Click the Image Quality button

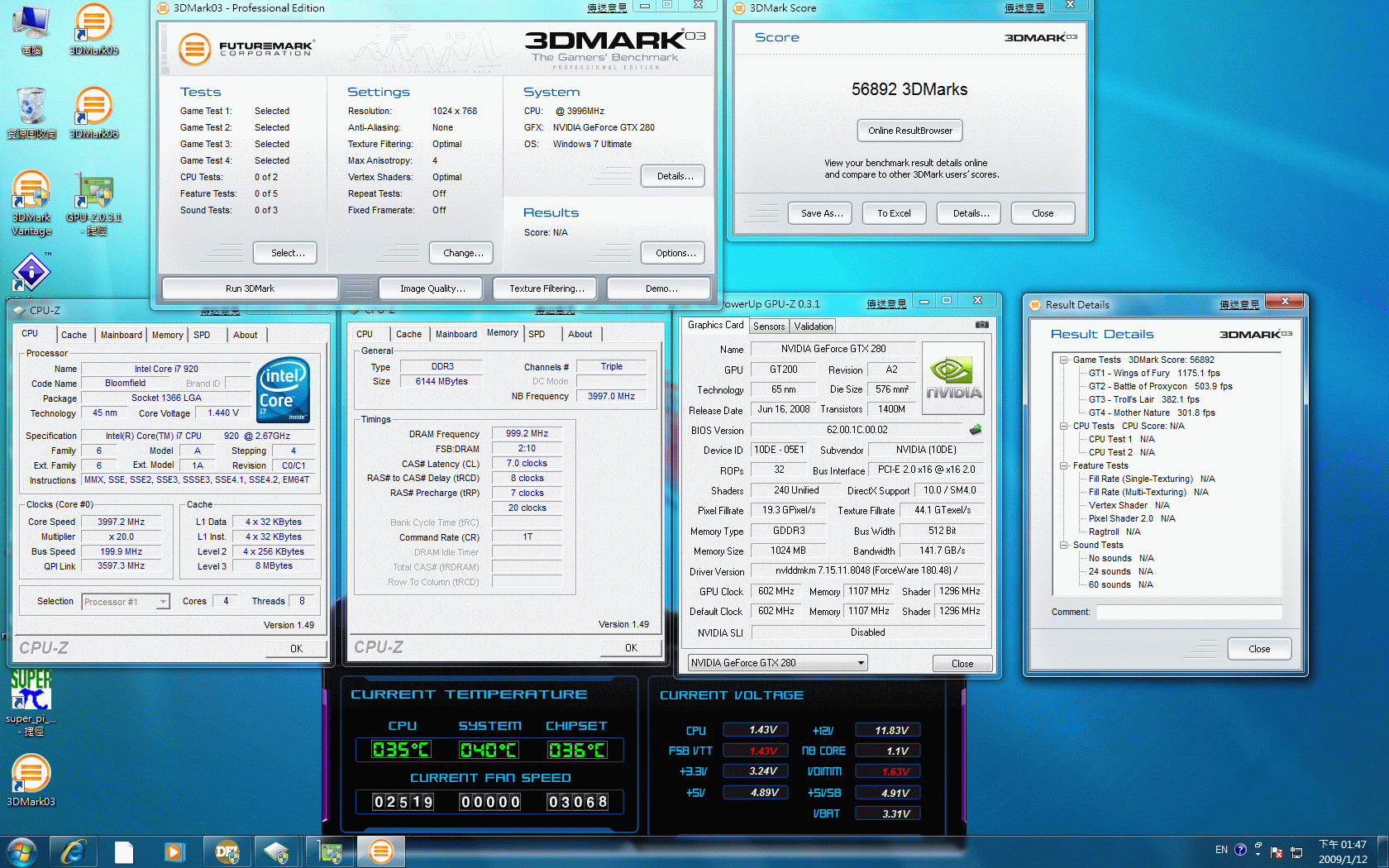432,289
